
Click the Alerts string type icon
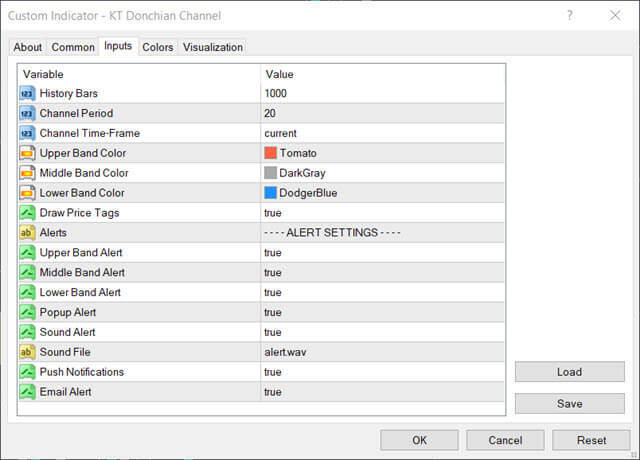pos(27,233)
